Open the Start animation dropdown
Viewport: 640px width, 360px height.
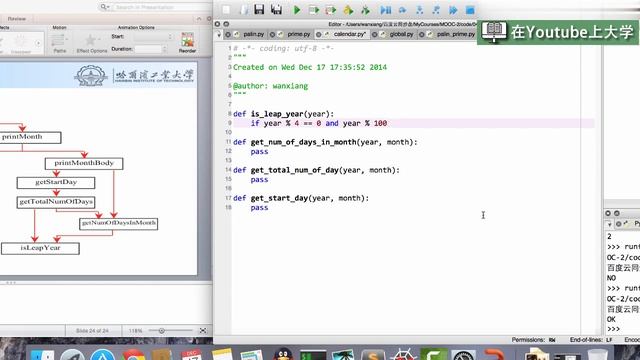coord(153,37)
